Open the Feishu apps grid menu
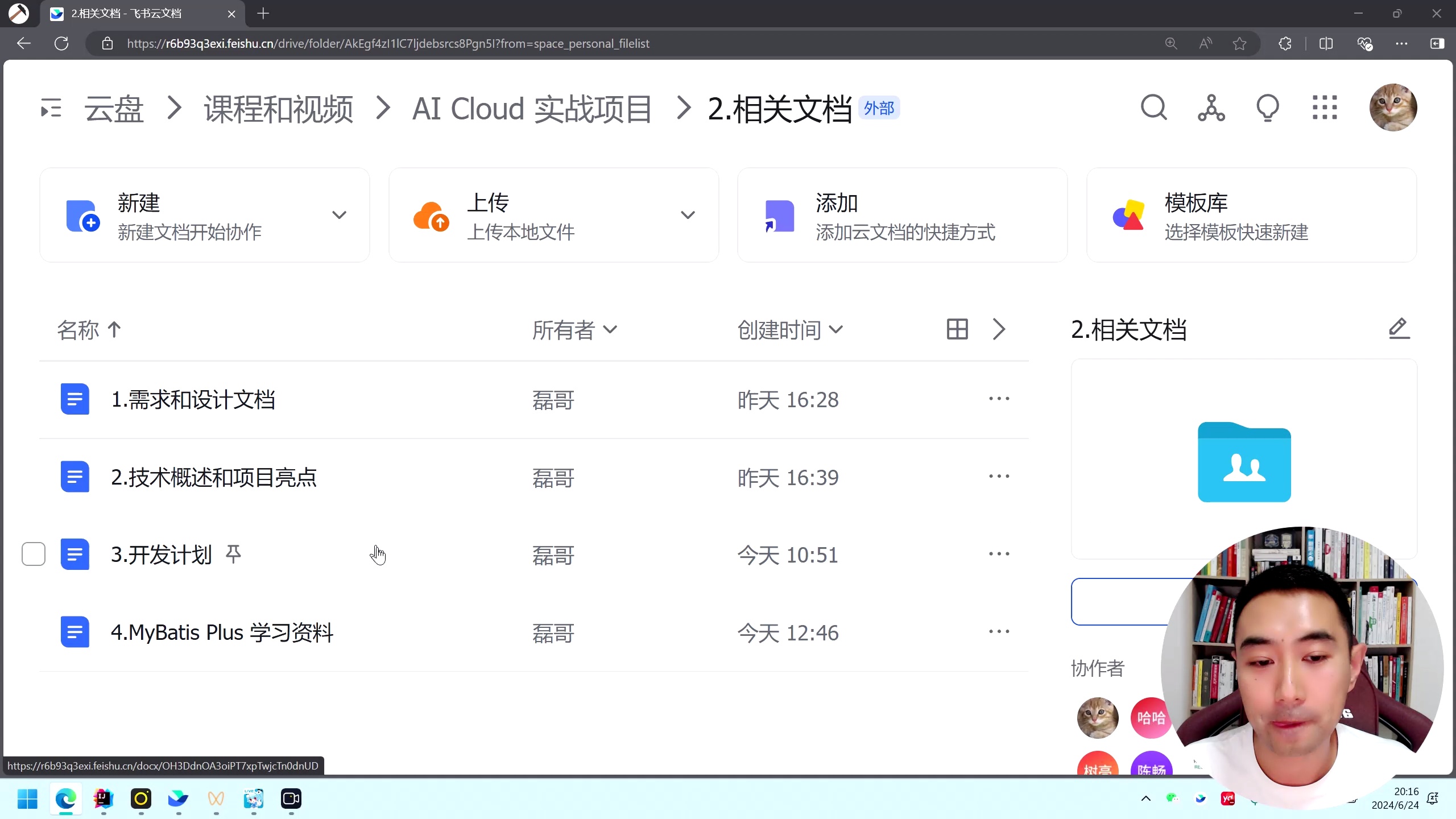Screen dimensions: 1456x819 (1325, 107)
